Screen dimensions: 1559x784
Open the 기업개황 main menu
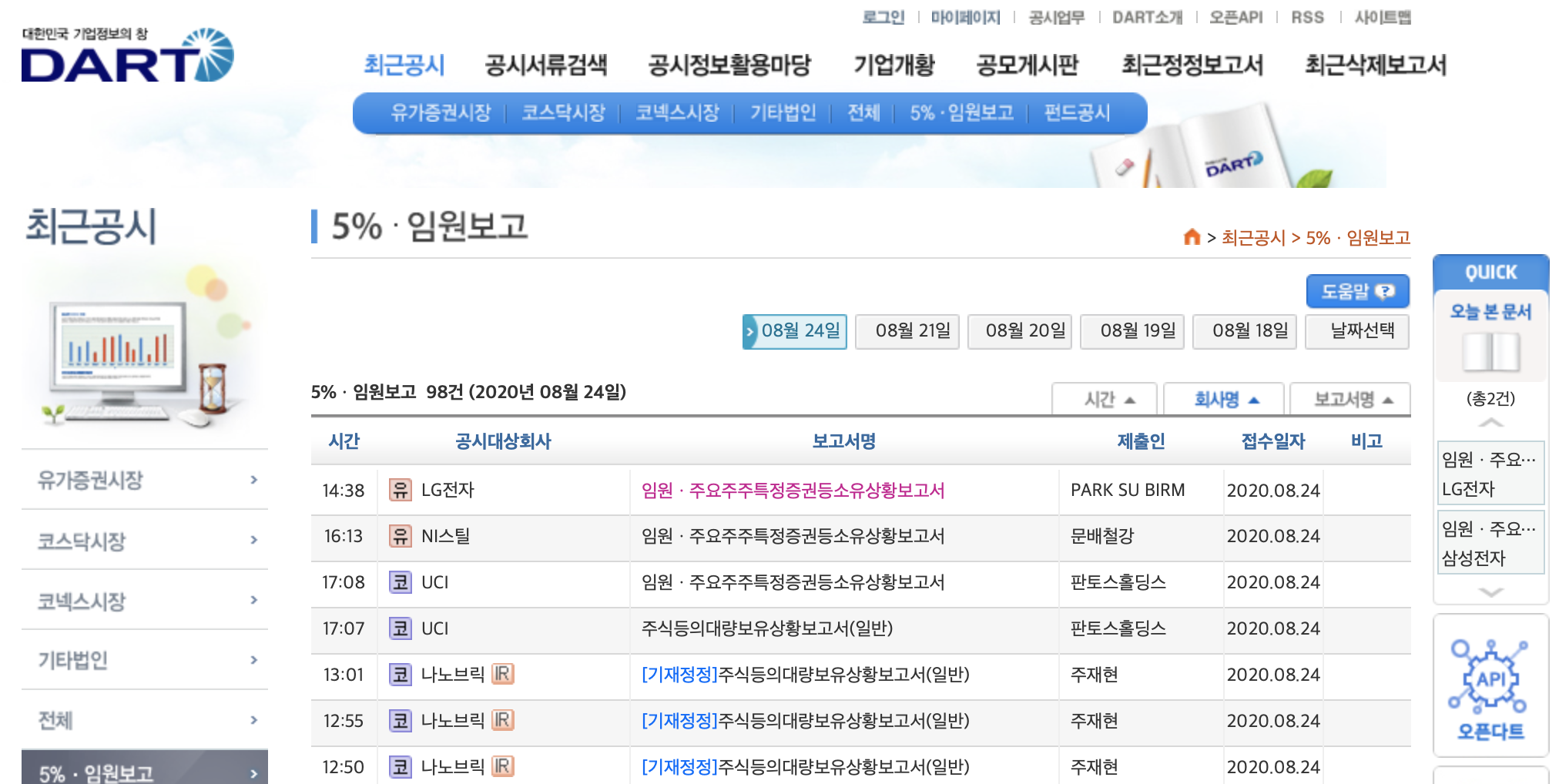click(893, 65)
